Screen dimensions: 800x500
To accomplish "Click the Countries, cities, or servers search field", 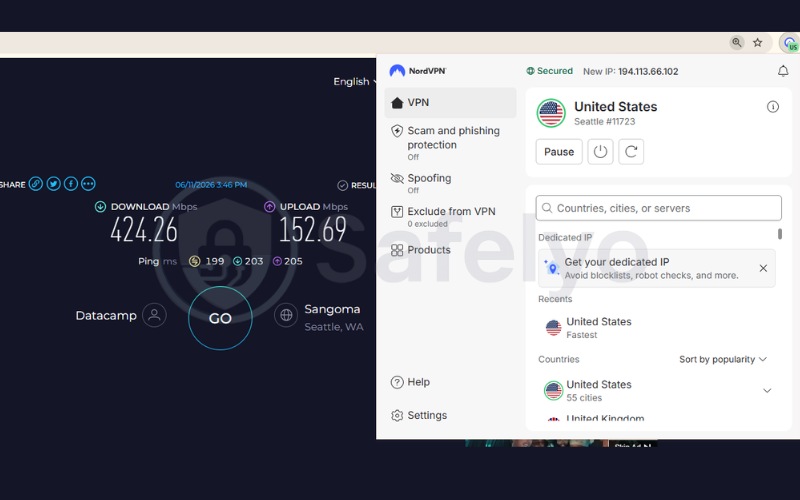I will coord(658,208).
